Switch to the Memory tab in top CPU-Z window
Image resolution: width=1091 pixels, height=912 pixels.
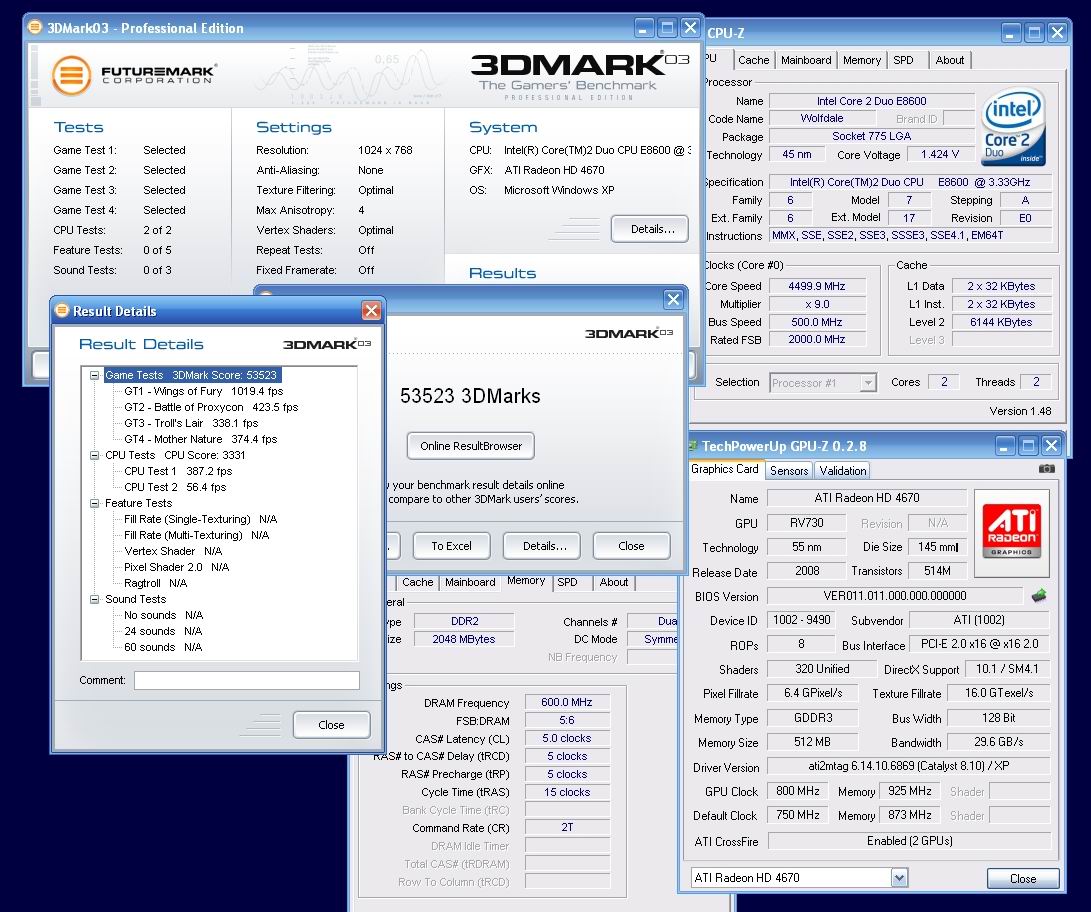click(861, 61)
